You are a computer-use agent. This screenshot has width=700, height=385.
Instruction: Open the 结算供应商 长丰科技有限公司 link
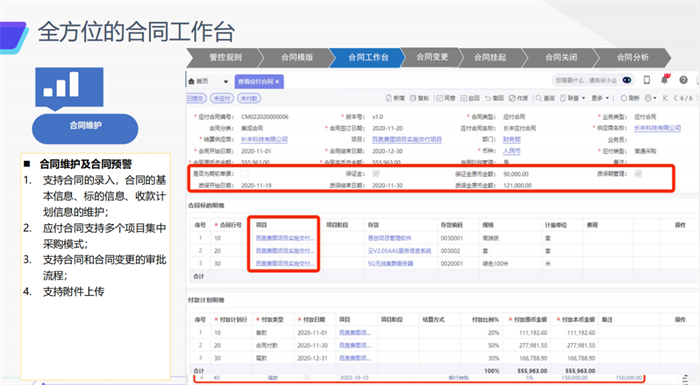(x=264, y=140)
